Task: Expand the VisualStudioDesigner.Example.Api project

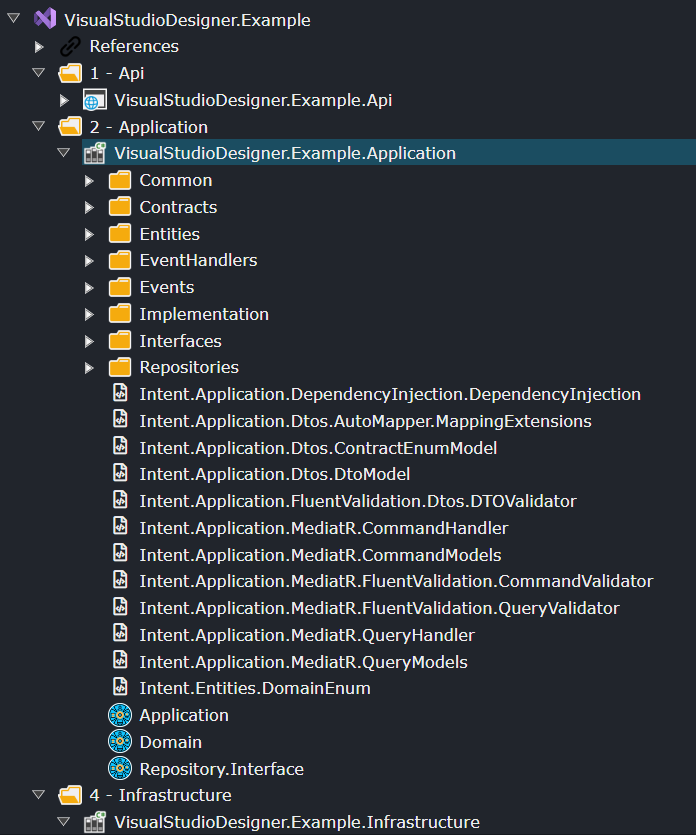Action: (64, 100)
